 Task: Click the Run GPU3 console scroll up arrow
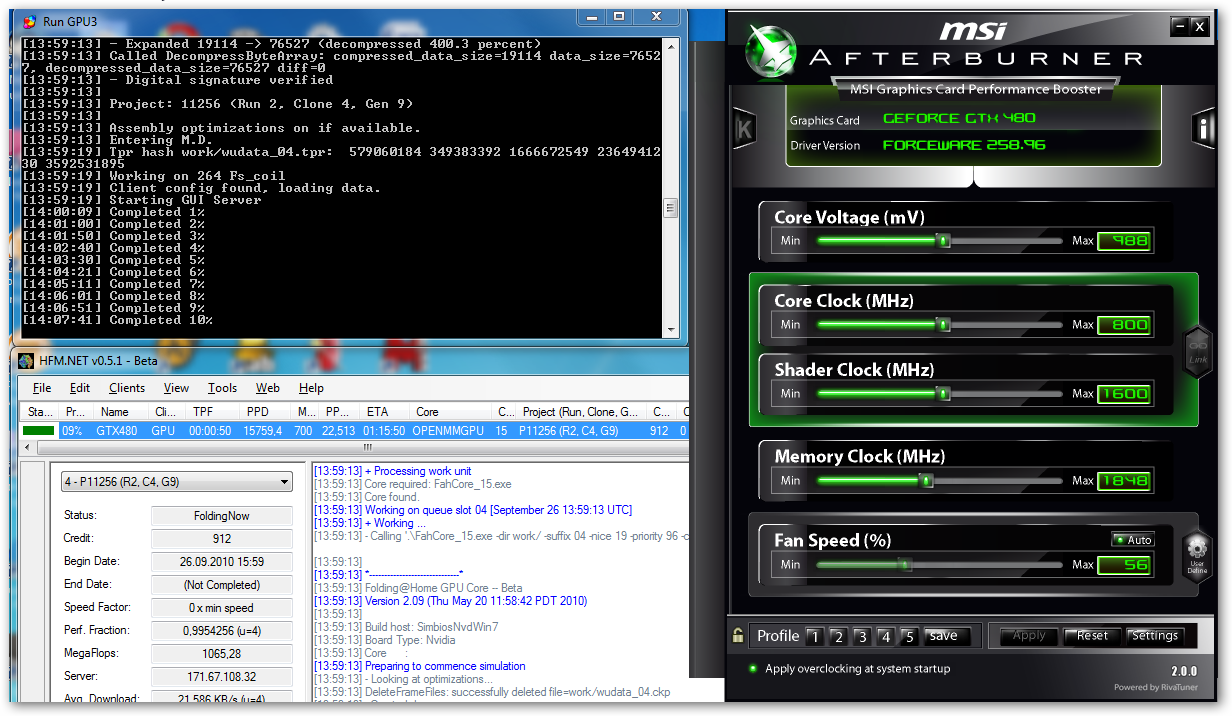coord(671,45)
